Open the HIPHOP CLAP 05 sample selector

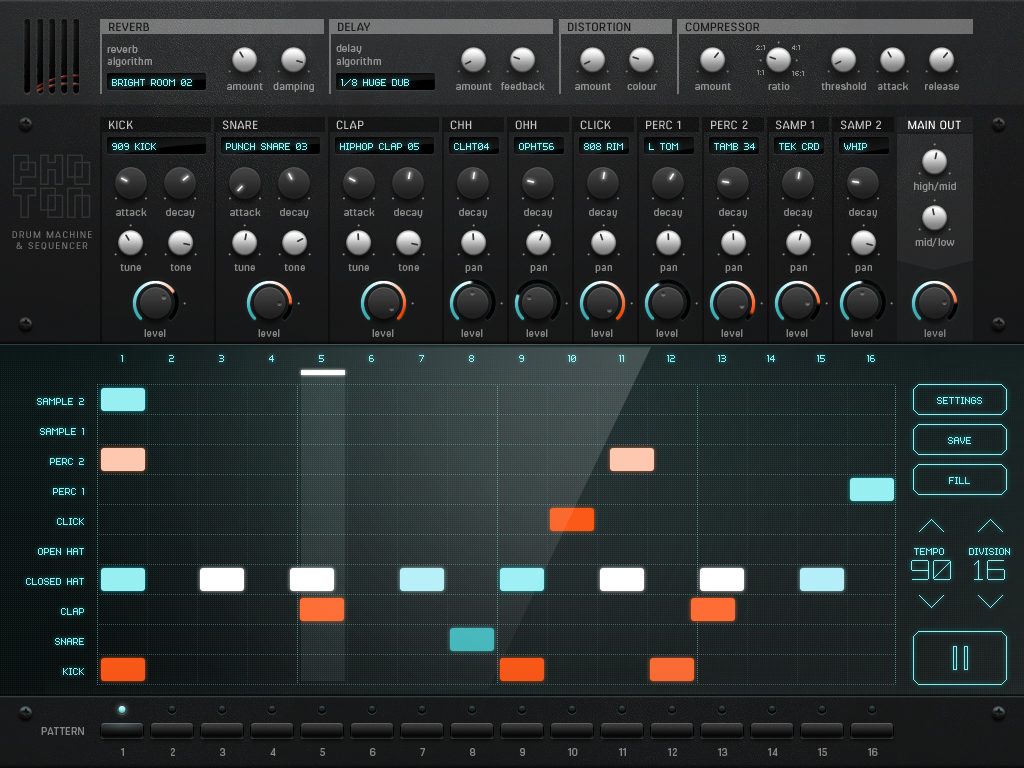pyautogui.click(x=384, y=146)
